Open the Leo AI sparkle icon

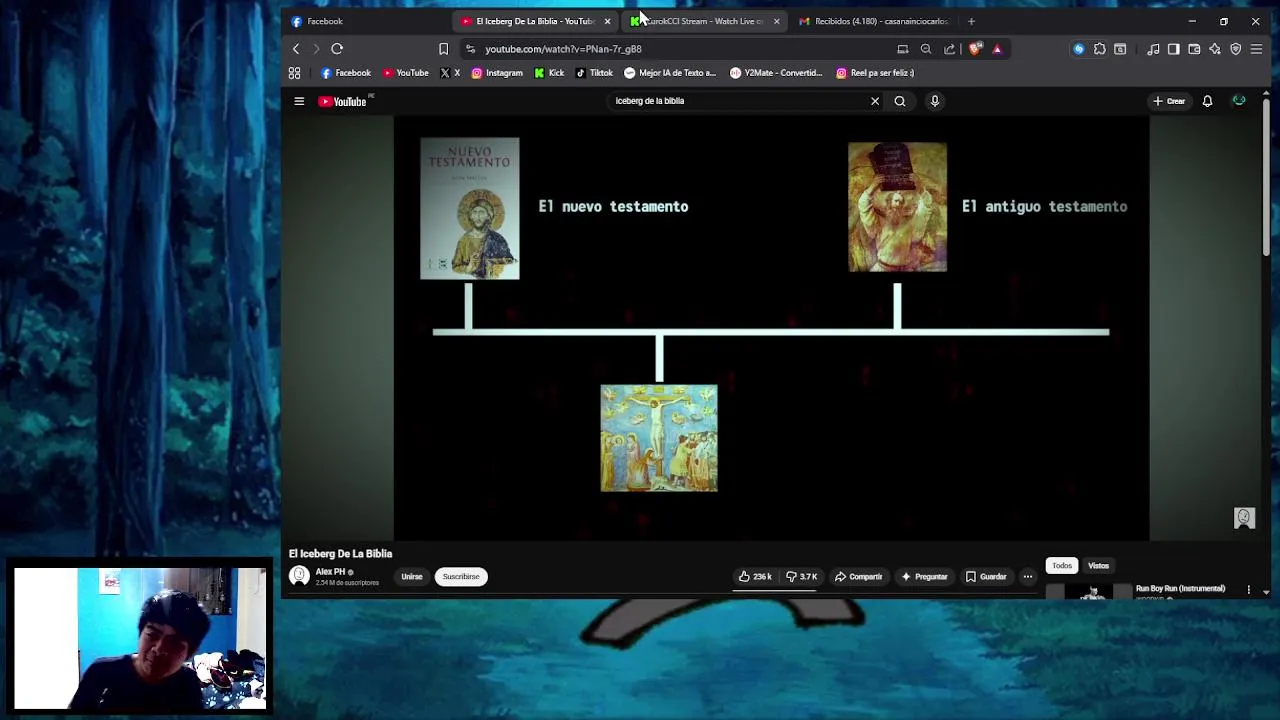tap(1215, 49)
